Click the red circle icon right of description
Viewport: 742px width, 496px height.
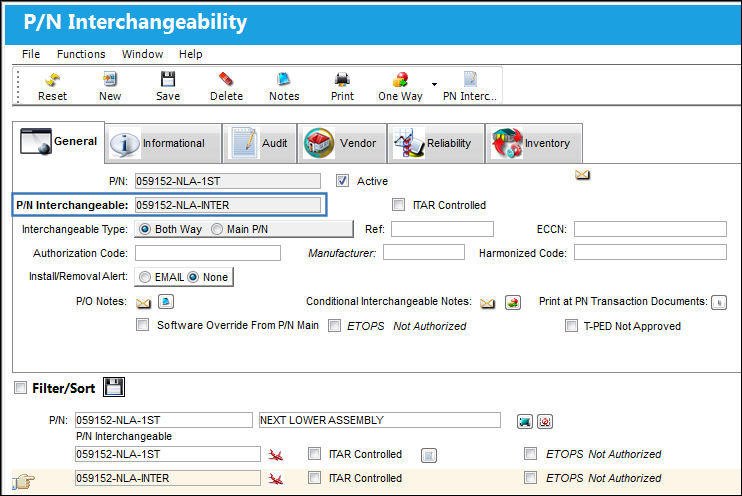click(545, 421)
